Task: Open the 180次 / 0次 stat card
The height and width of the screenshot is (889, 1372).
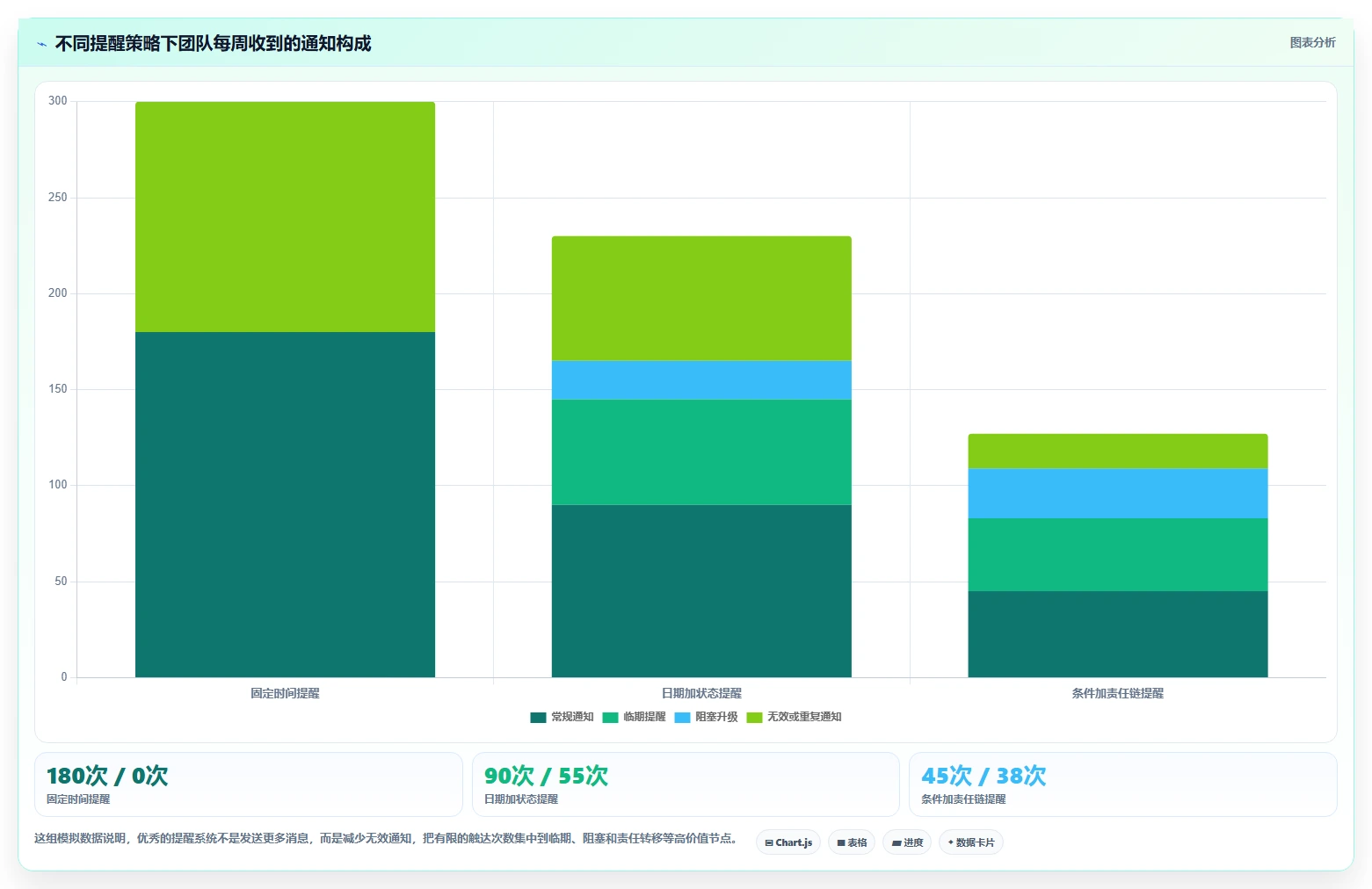Action: (249, 784)
